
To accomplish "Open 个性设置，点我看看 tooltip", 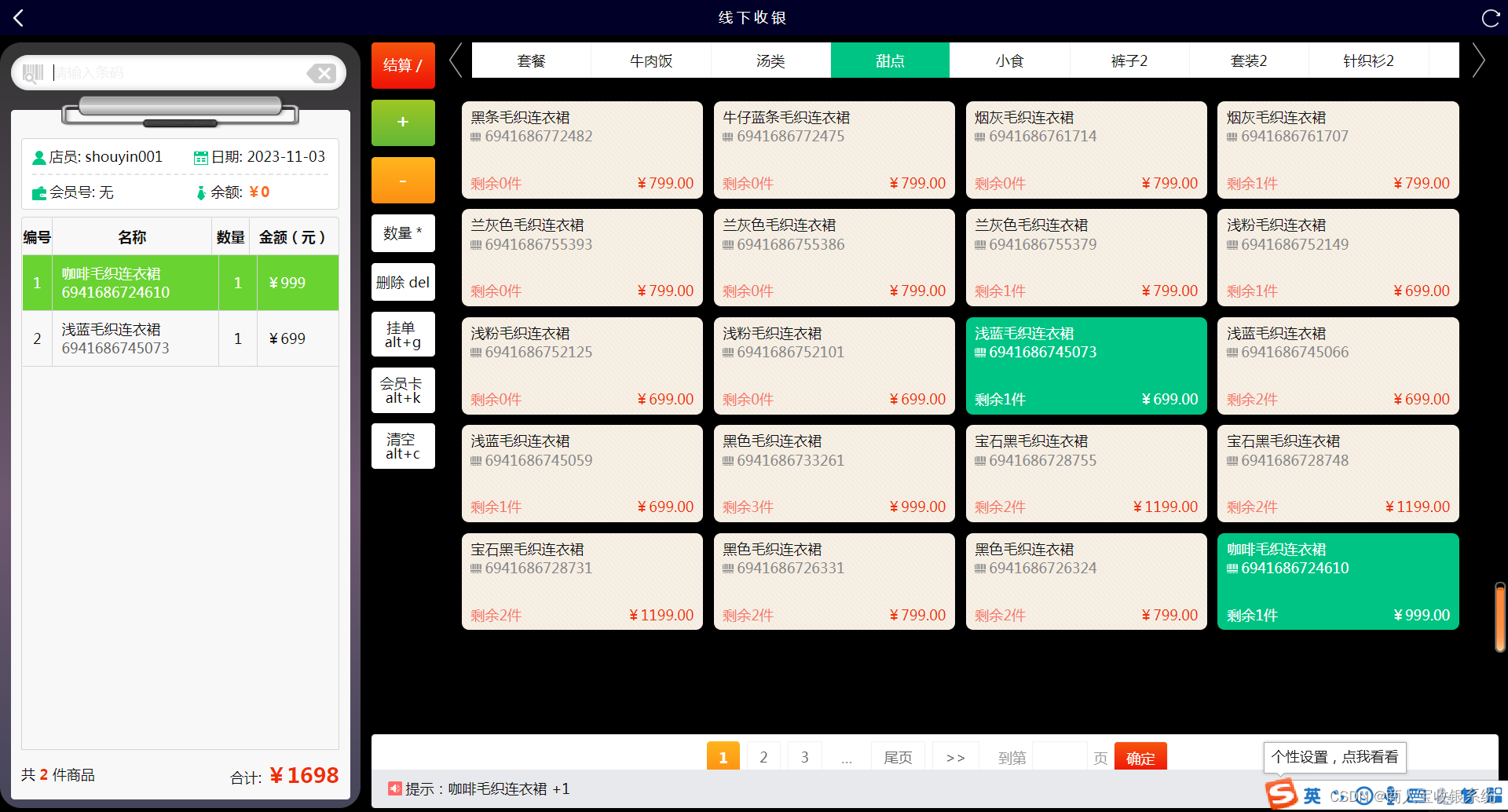I will (1334, 757).
